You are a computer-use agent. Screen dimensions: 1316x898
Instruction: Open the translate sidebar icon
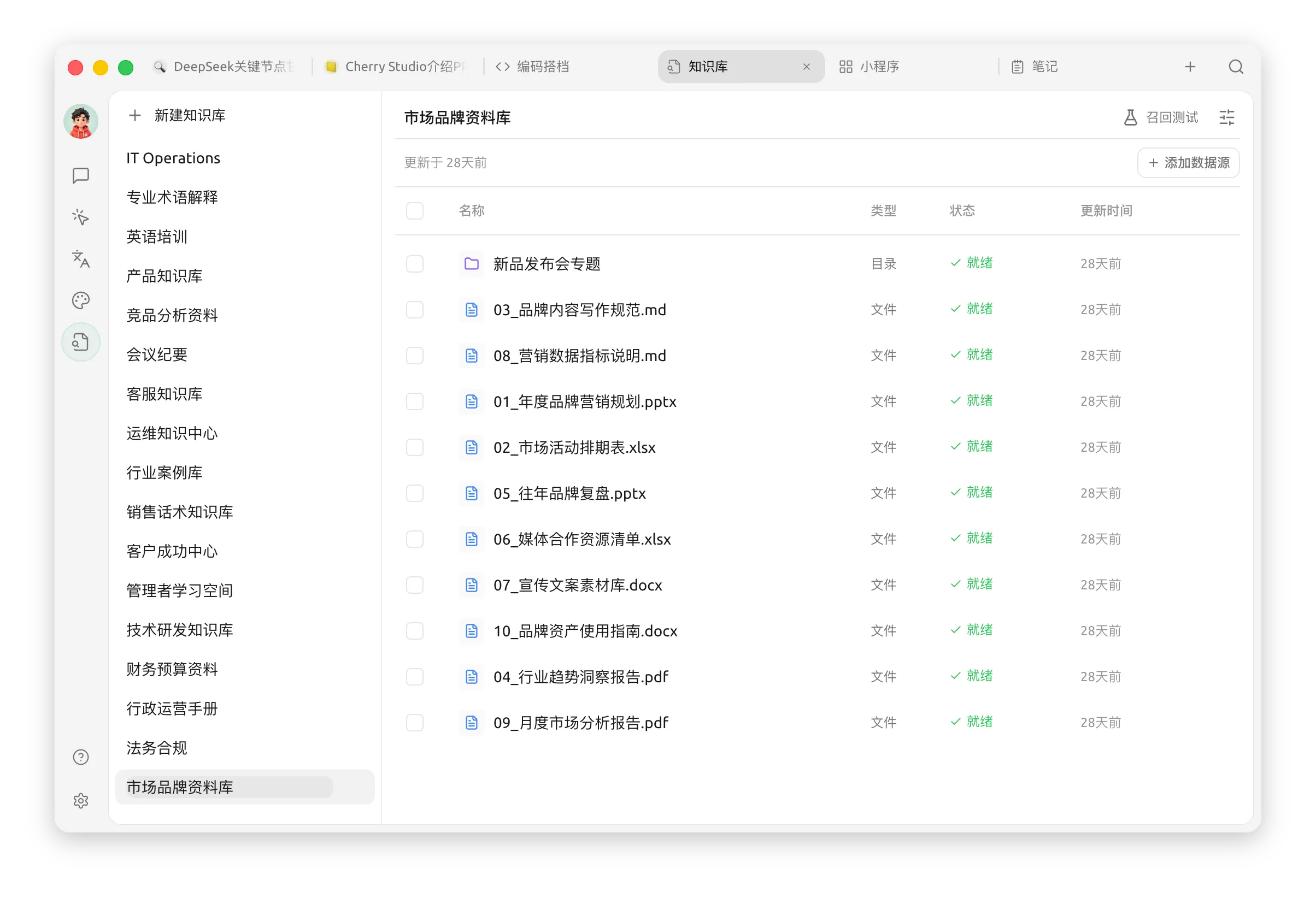pos(80,258)
